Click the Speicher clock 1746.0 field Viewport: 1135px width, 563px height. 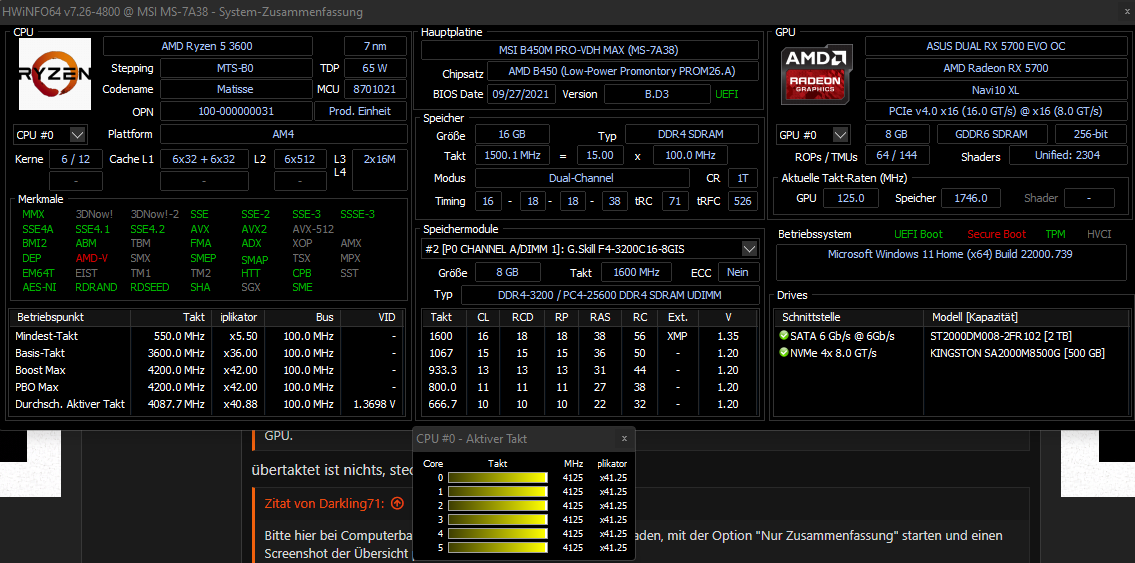coord(971,198)
